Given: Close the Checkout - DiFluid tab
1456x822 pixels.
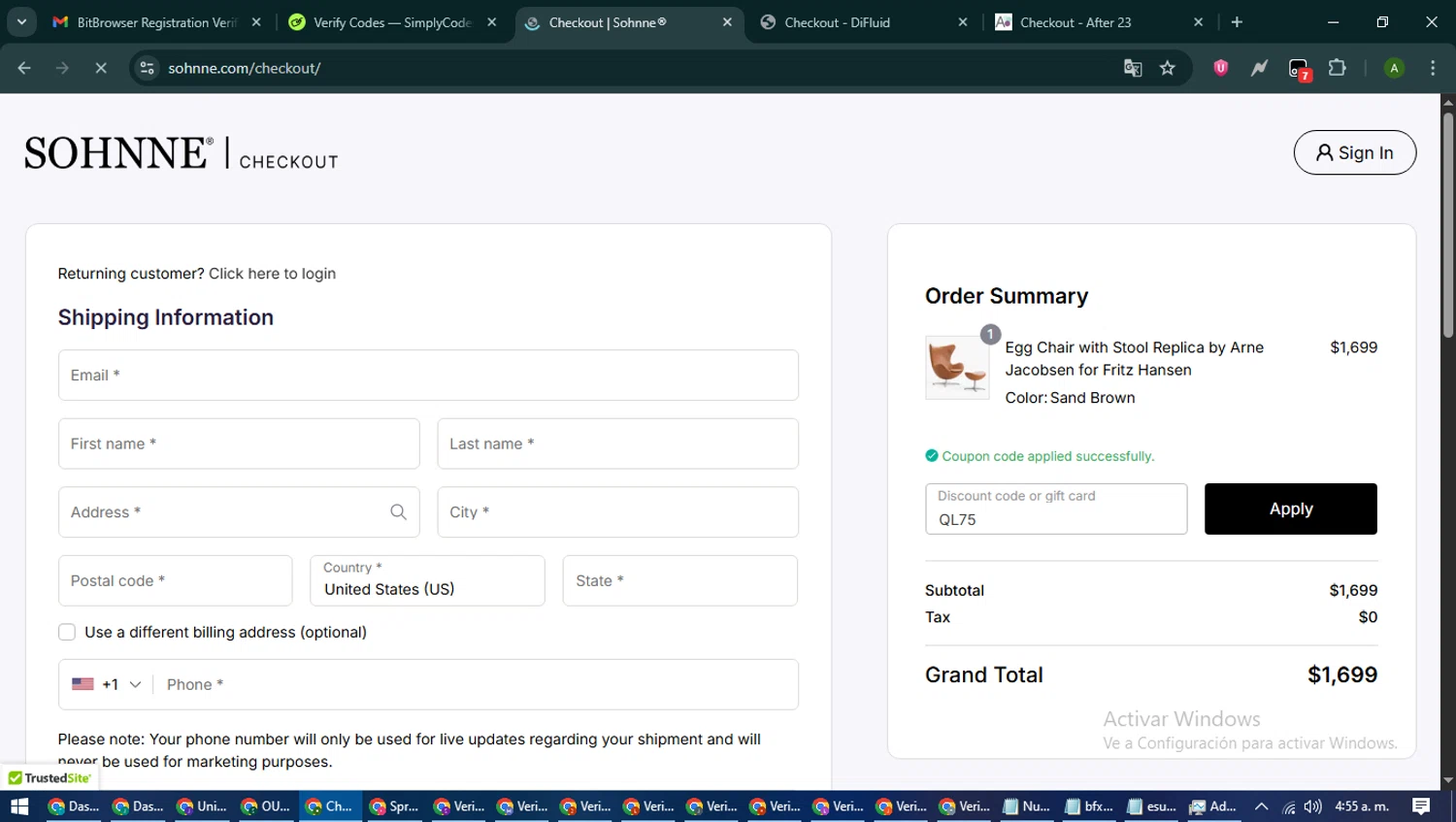Looking at the screenshot, I should click(963, 22).
